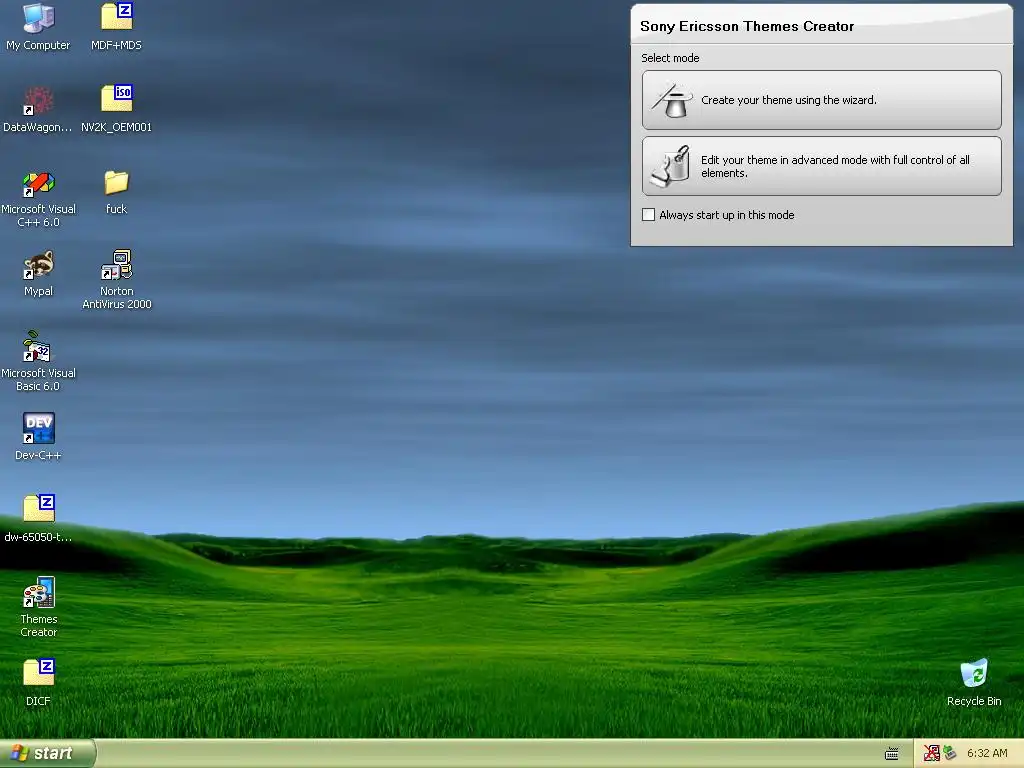
Task: Enable Always start up in this mode
Action: [648, 215]
